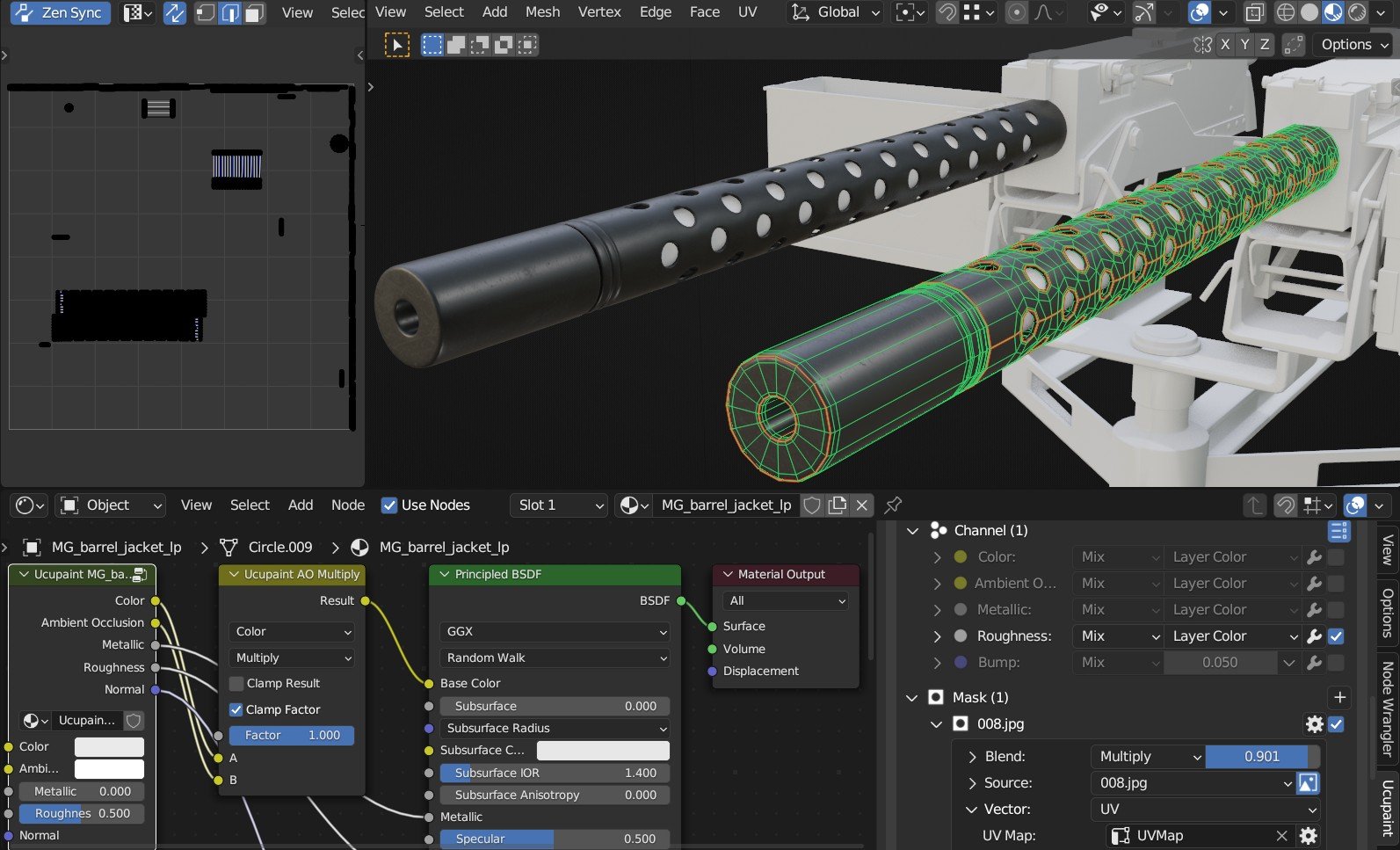1400x850 pixels.
Task: Open the Random Walk subsurface method dropdown
Action: (555, 658)
